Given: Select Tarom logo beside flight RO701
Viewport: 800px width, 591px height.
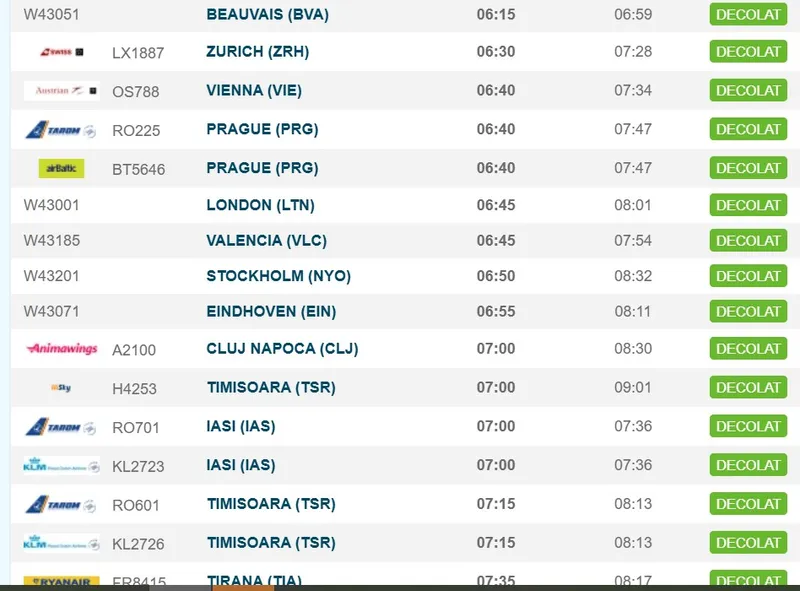Looking at the screenshot, I should pos(61,427).
